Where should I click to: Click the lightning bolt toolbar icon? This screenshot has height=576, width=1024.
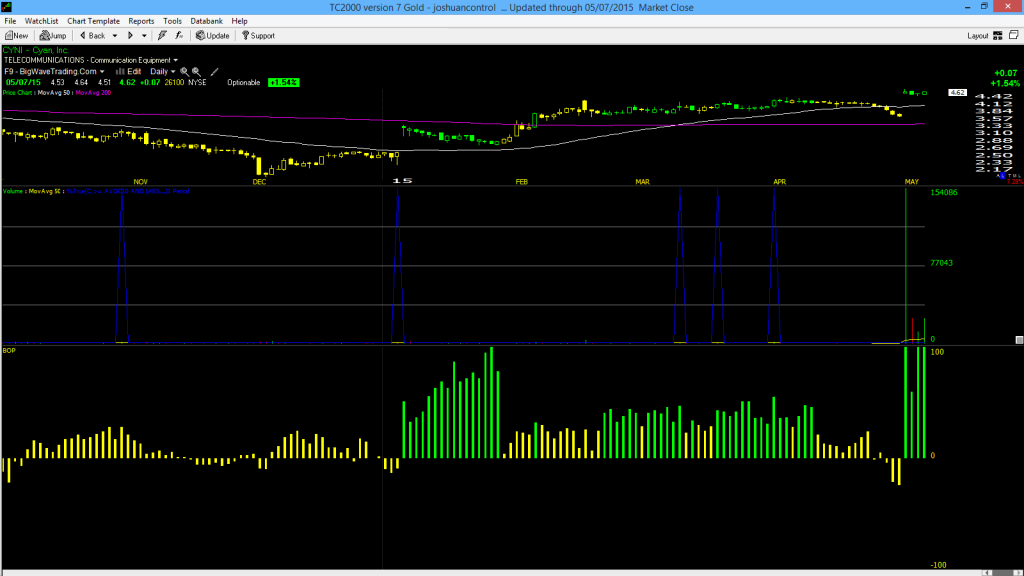[162, 36]
